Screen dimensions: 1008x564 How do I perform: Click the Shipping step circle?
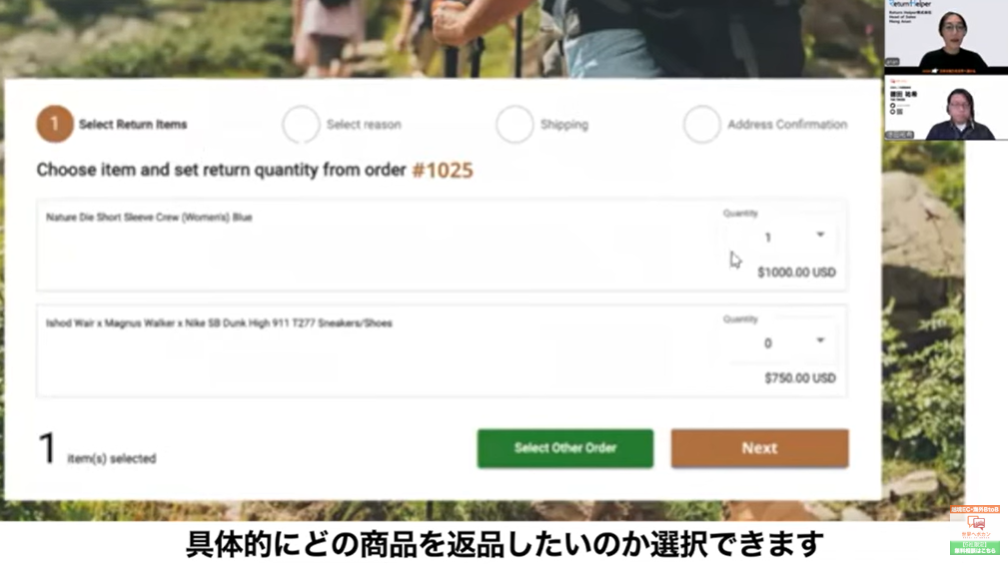click(x=515, y=124)
